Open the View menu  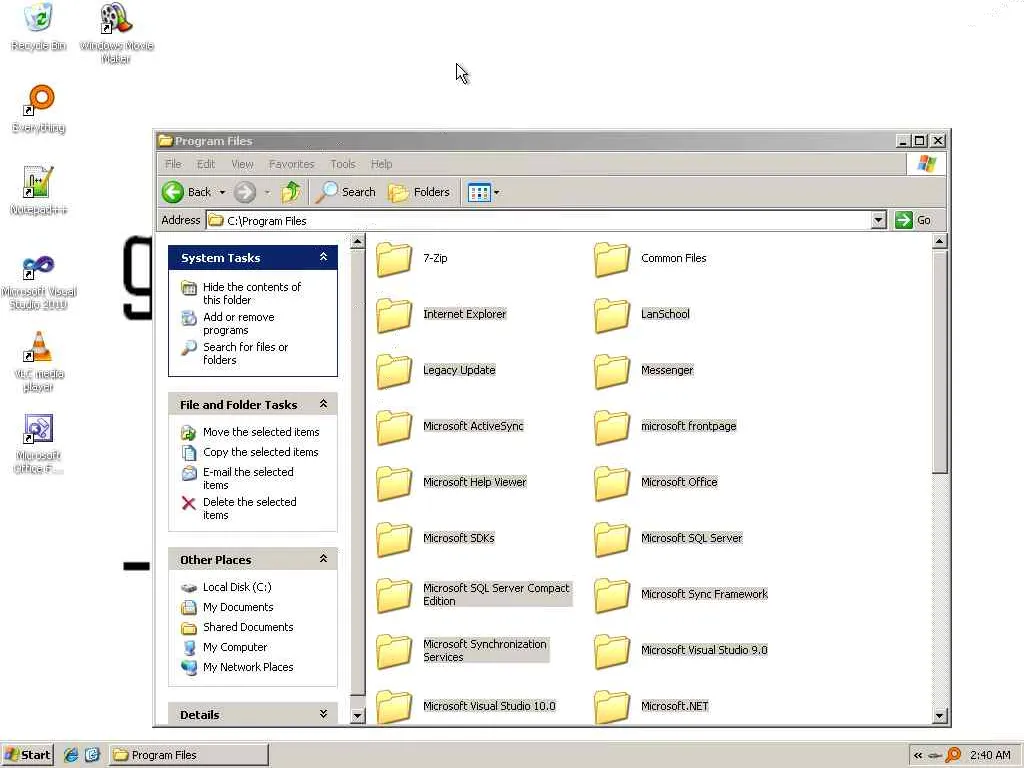(242, 164)
